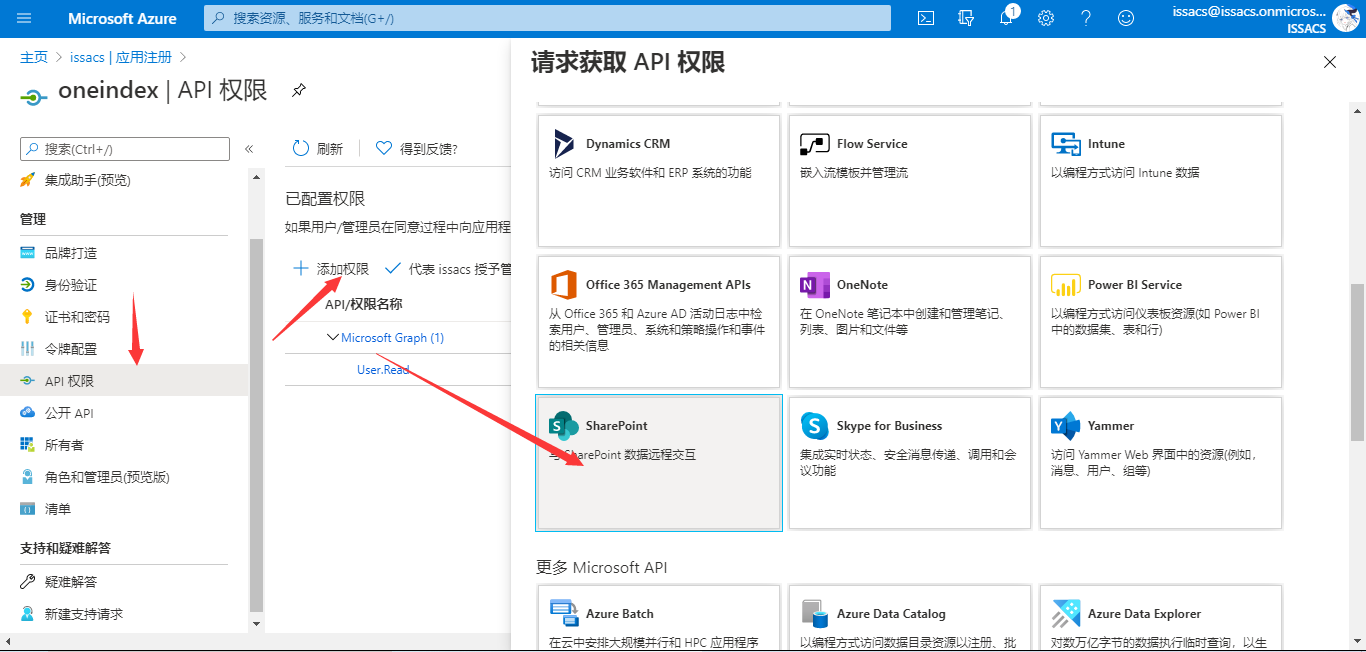Click the Yammer logo icon
The width and height of the screenshot is (1366, 652).
pyautogui.click(x=1066, y=426)
